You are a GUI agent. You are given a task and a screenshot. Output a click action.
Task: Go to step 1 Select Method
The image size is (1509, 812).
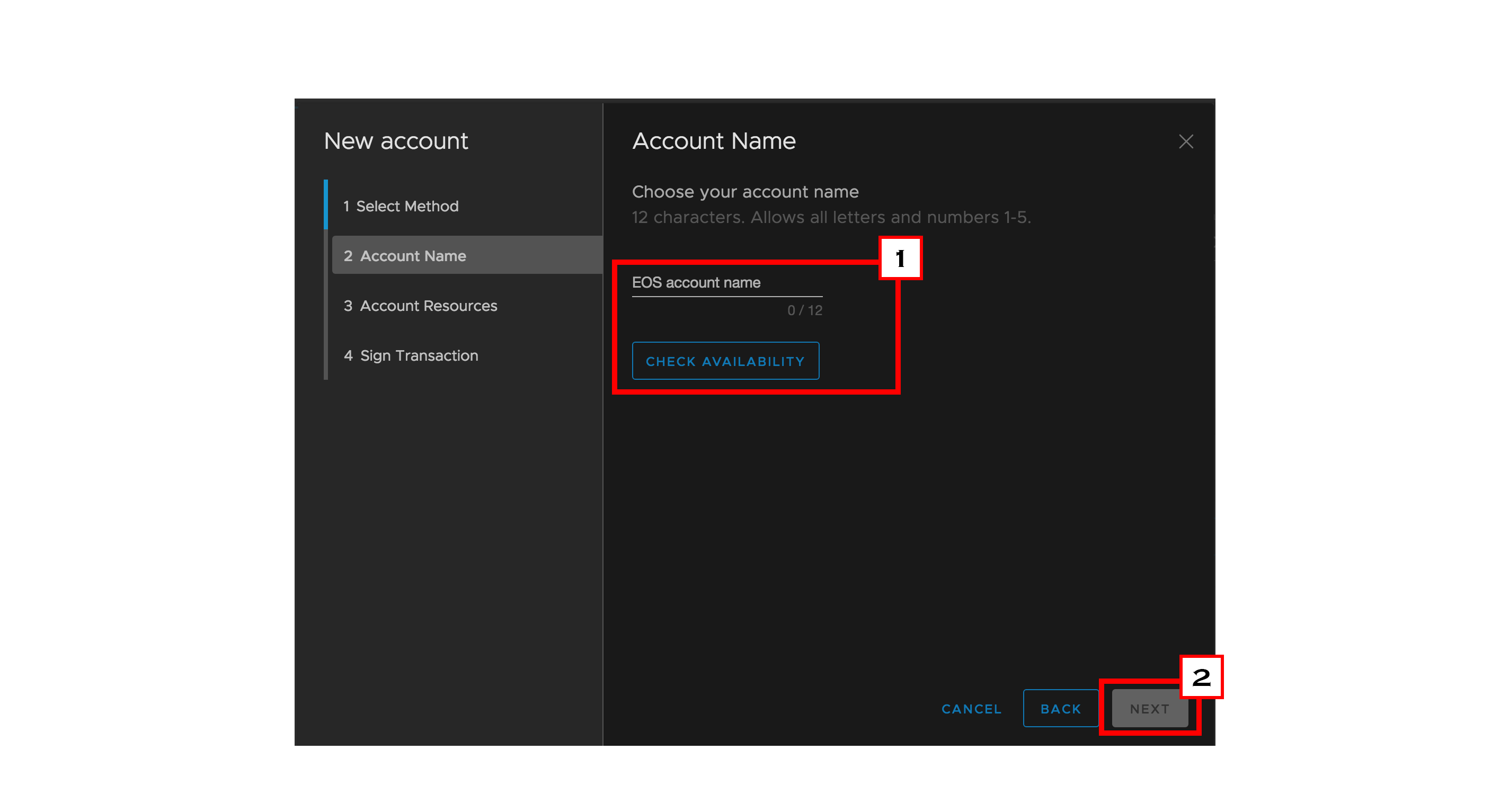click(401, 206)
